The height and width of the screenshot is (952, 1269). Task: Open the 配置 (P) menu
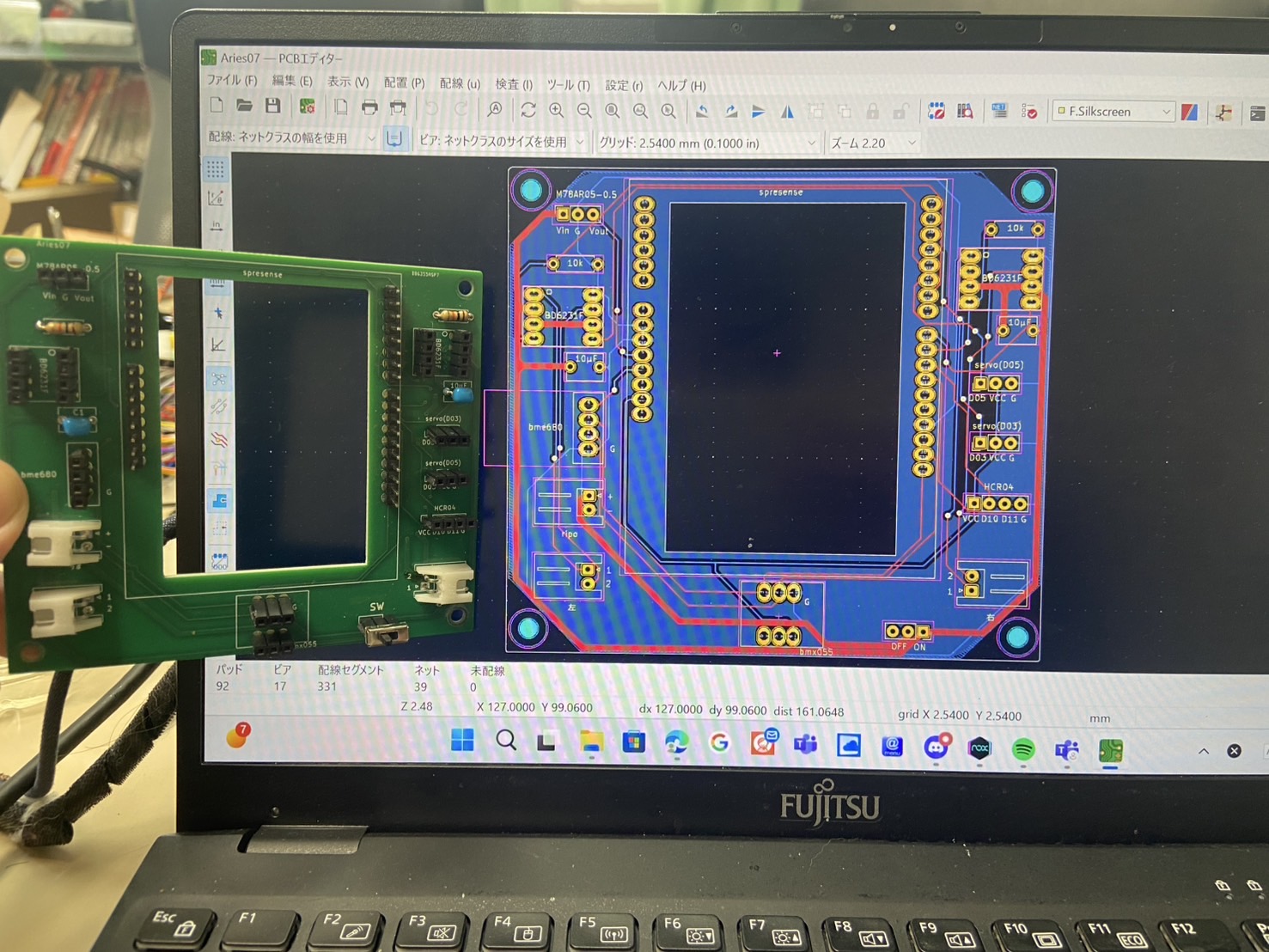point(404,82)
